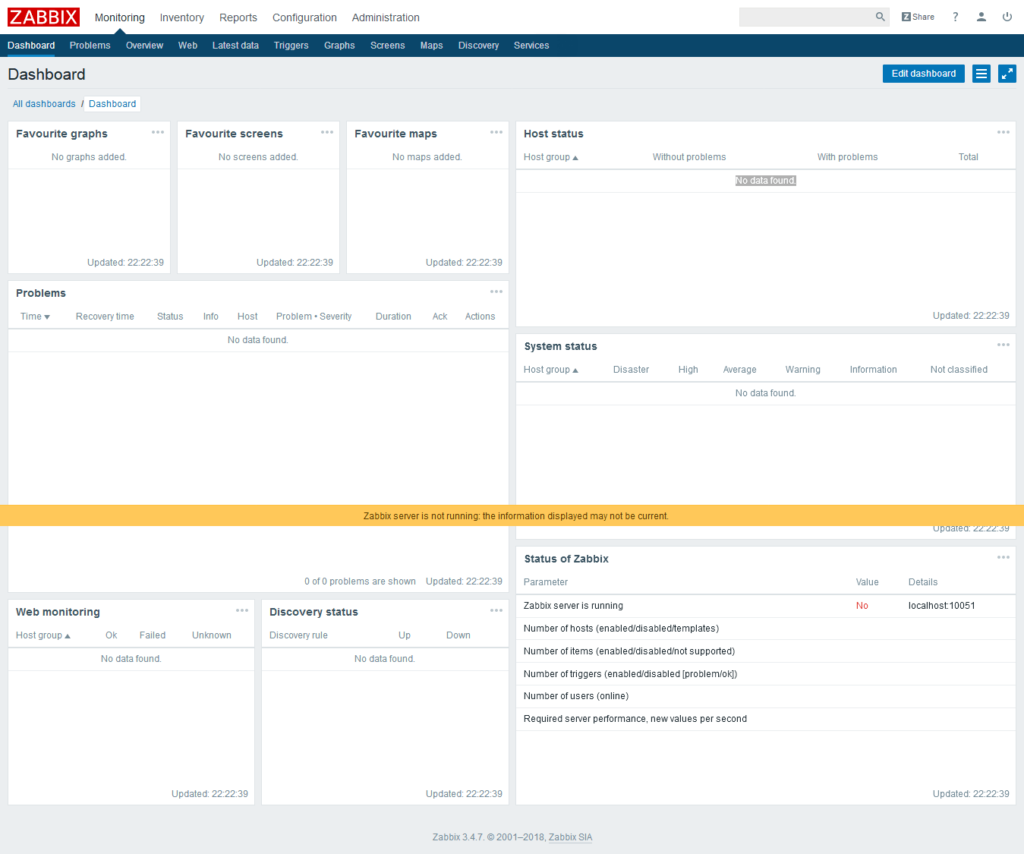This screenshot has height=854, width=1024.
Task: Open the help question mark icon
Action: coord(955,17)
